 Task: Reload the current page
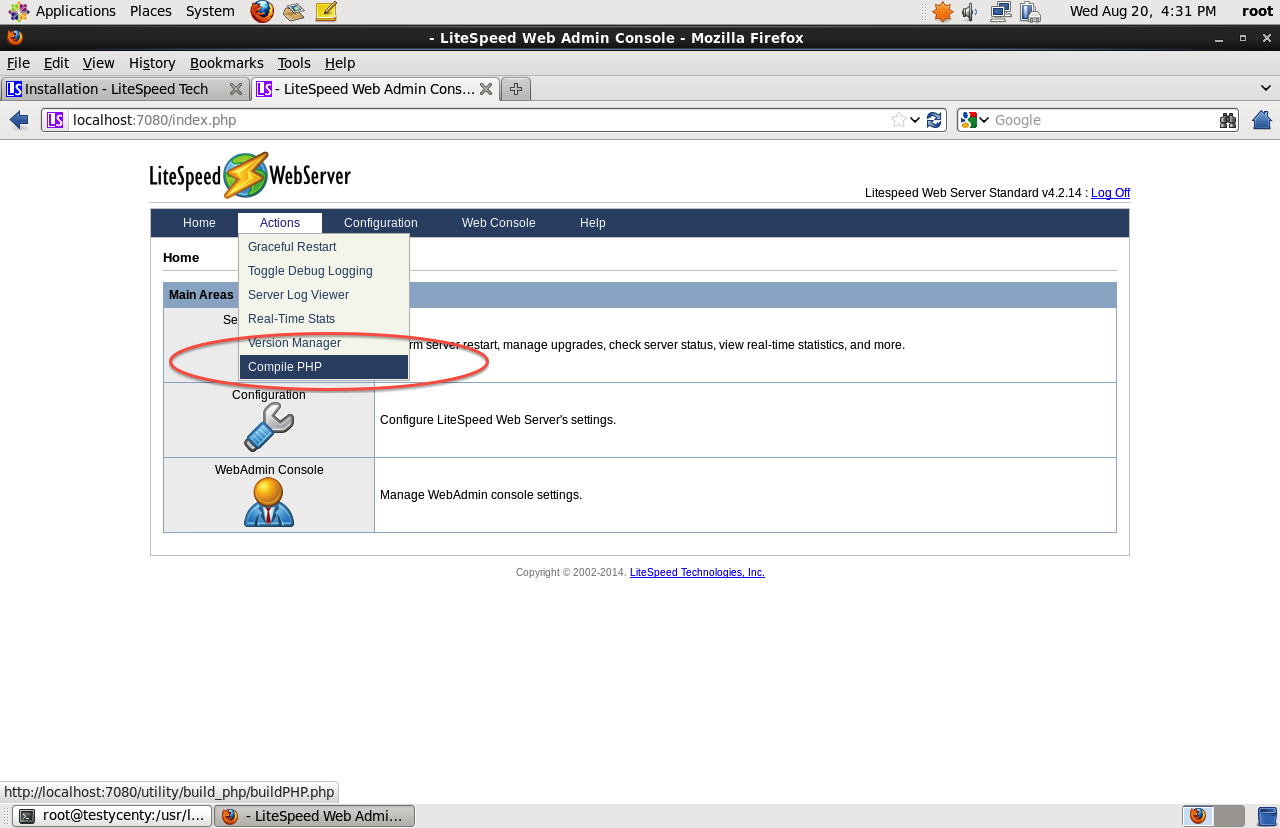tap(934, 120)
